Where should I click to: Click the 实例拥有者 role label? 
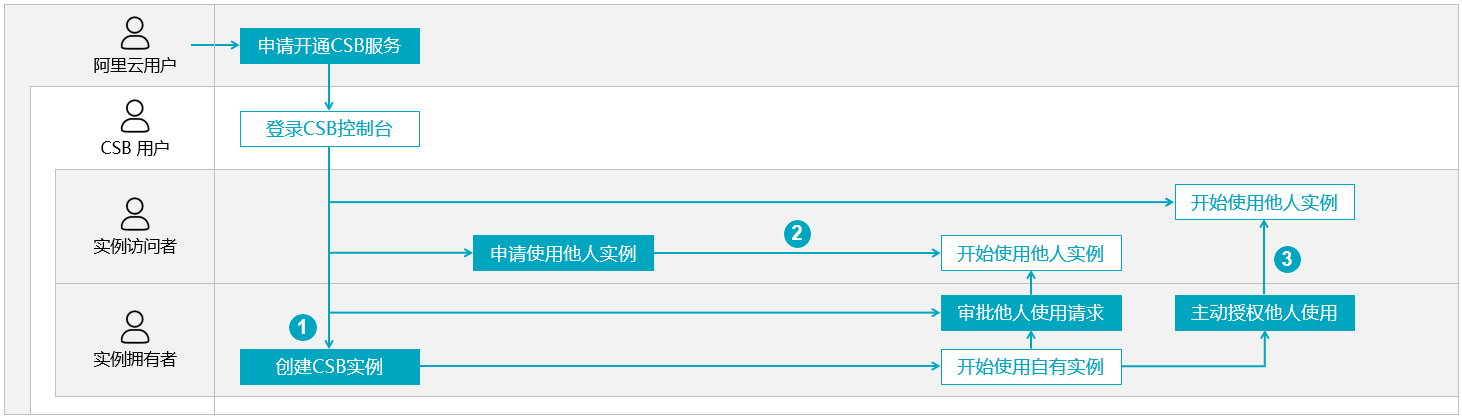[135, 360]
